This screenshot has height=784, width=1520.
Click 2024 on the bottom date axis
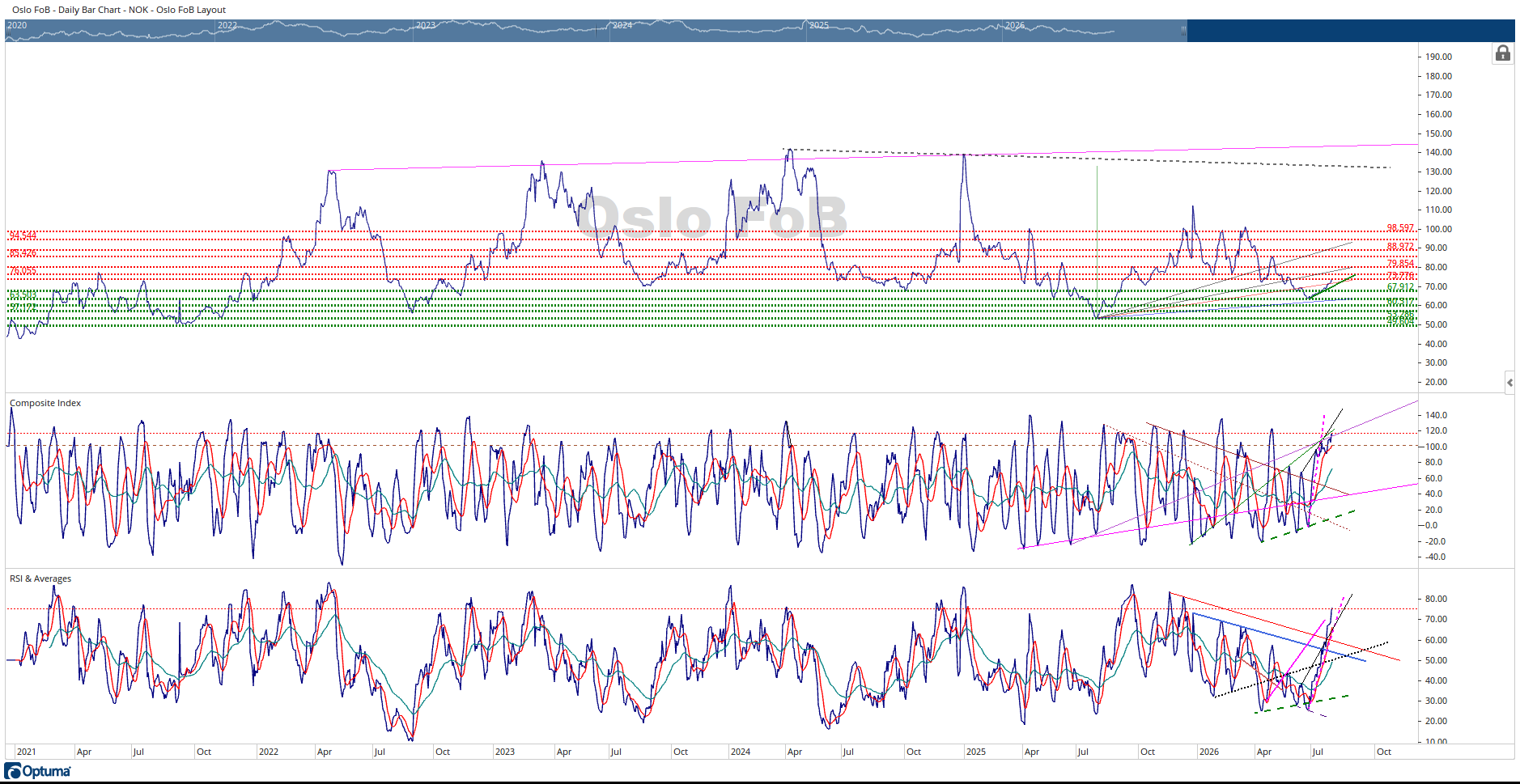(x=741, y=752)
